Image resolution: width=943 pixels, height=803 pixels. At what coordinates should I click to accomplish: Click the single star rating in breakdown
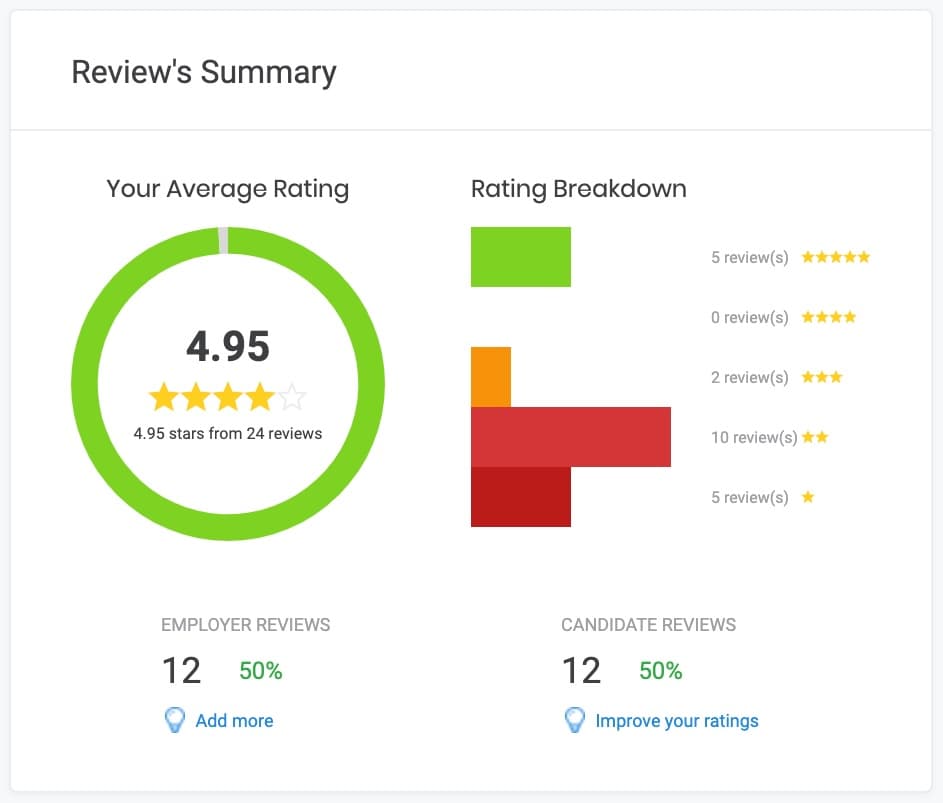tap(808, 497)
